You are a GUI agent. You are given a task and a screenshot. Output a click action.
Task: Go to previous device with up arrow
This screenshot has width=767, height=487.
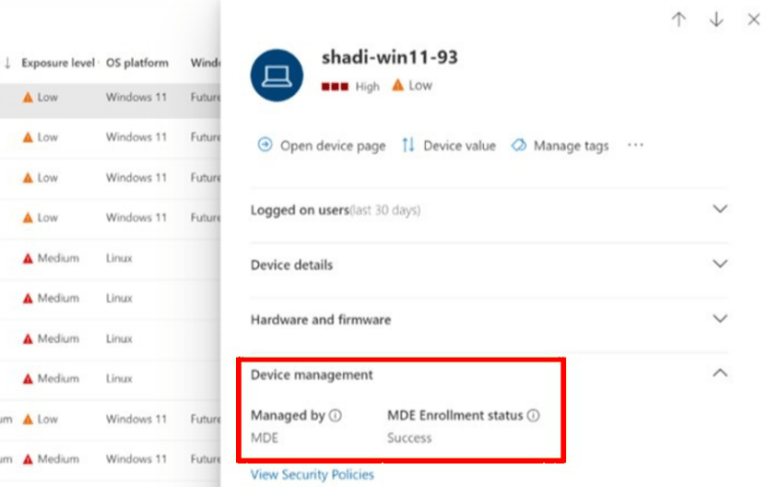(x=679, y=19)
